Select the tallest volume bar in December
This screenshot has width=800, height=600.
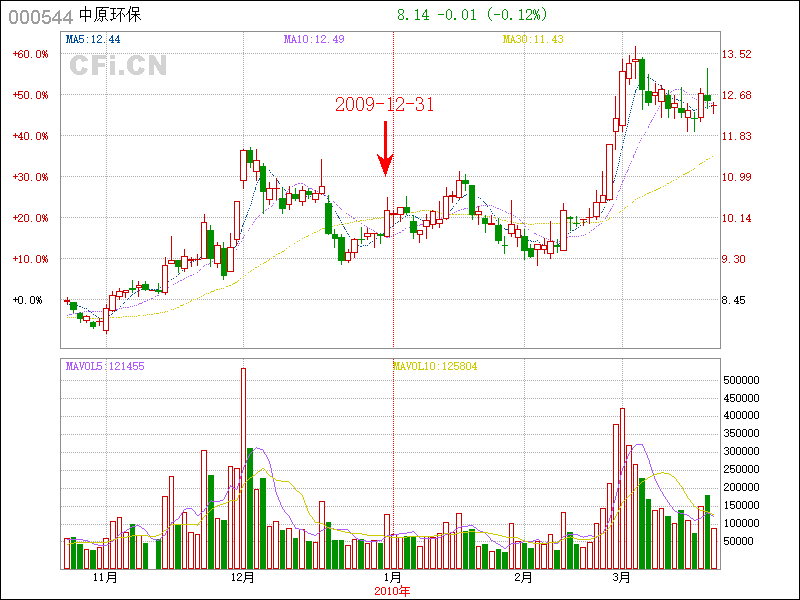(x=243, y=468)
